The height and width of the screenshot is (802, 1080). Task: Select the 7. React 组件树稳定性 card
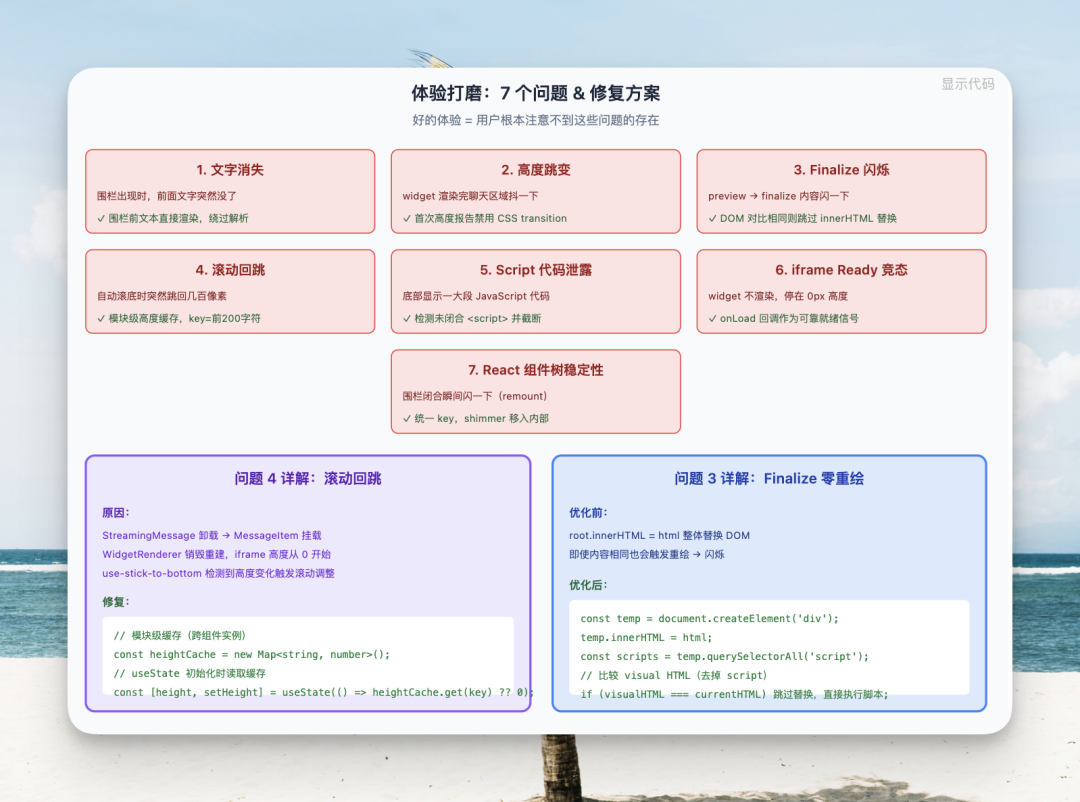pyautogui.click(x=536, y=391)
